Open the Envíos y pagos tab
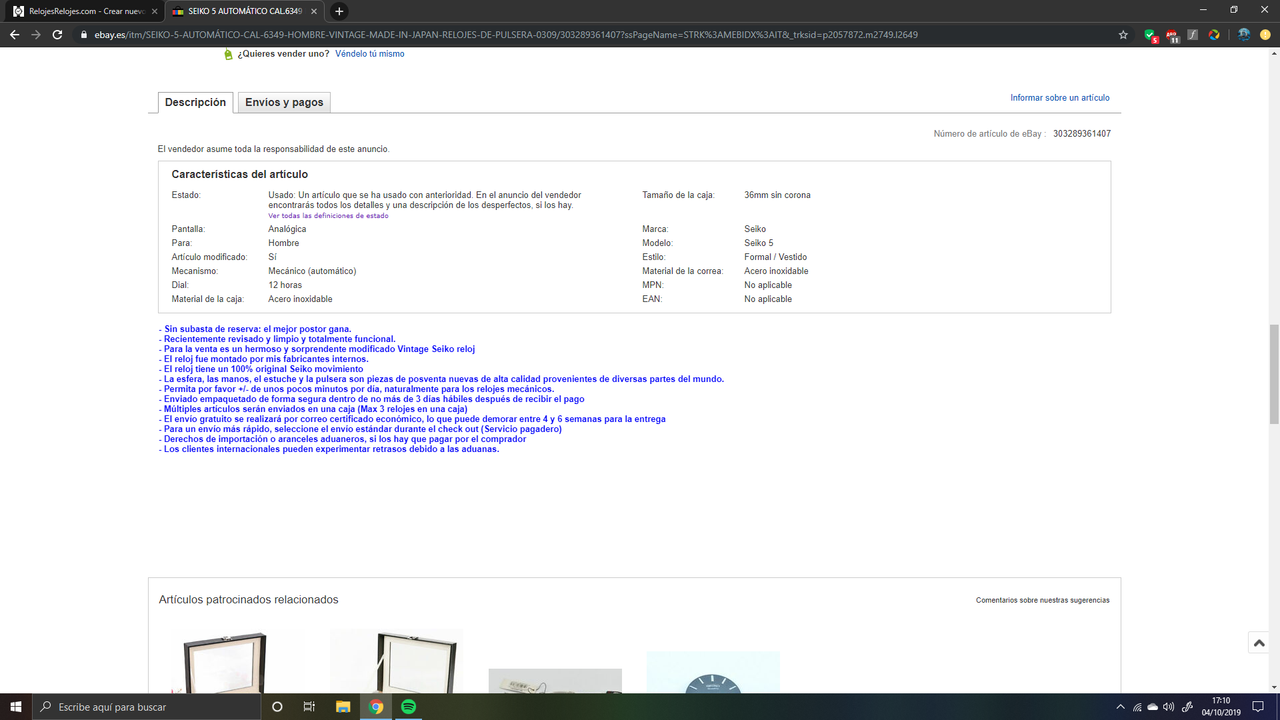 click(x=284, y=102)
